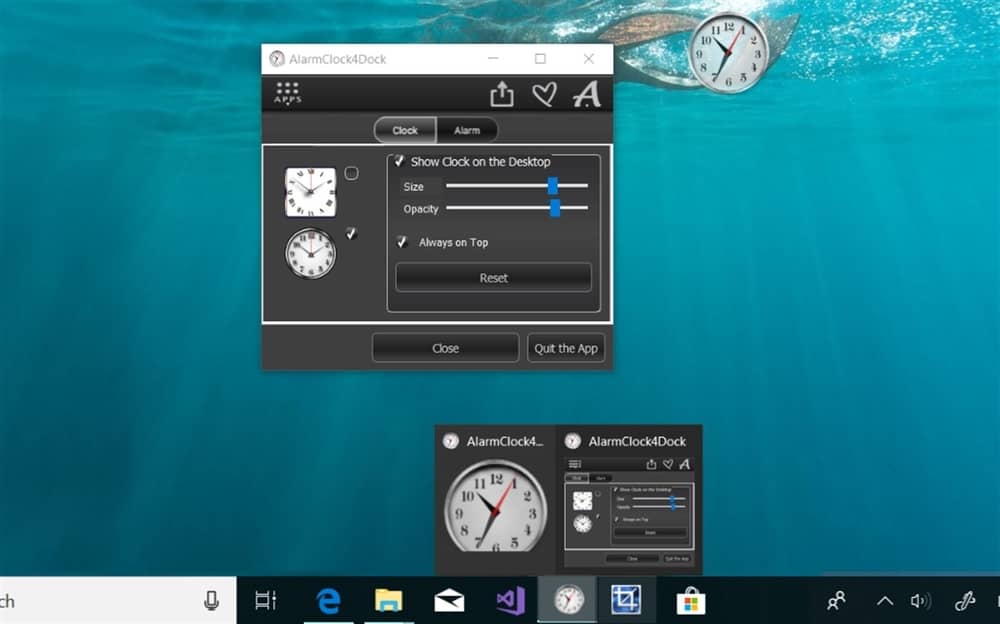Select the round clock face thumbnail

[311, 253]
